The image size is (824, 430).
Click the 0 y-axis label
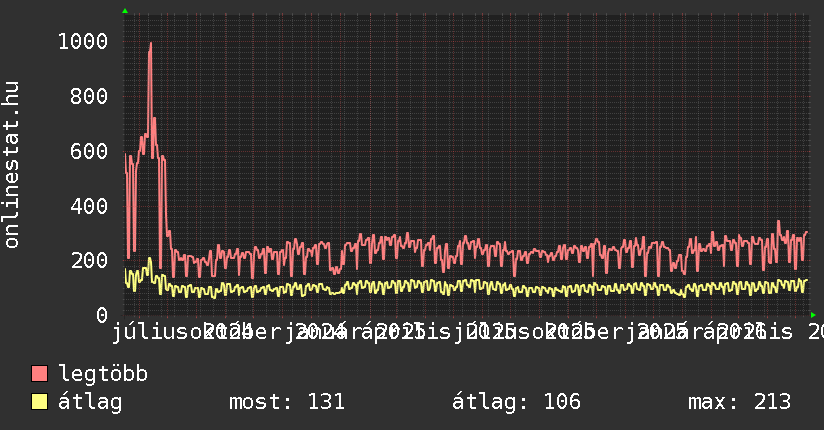(102, 315)
